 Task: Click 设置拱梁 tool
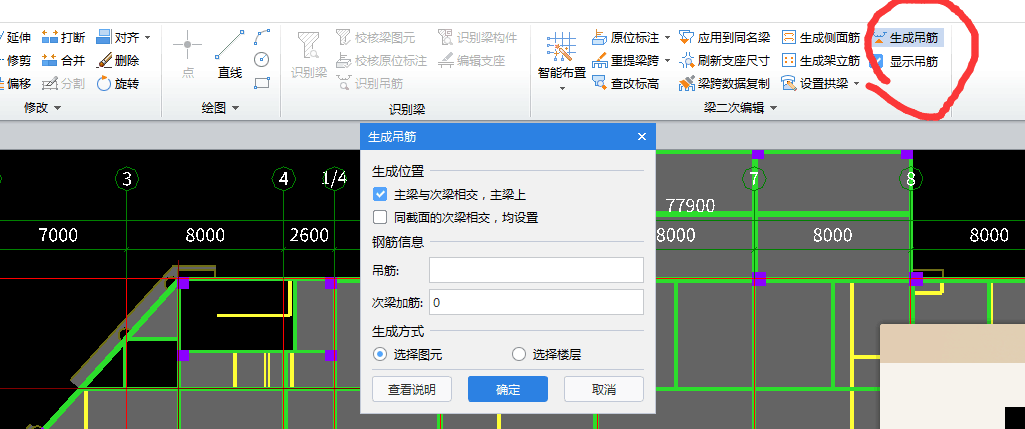pyautogui.click(x=815, y=84)
